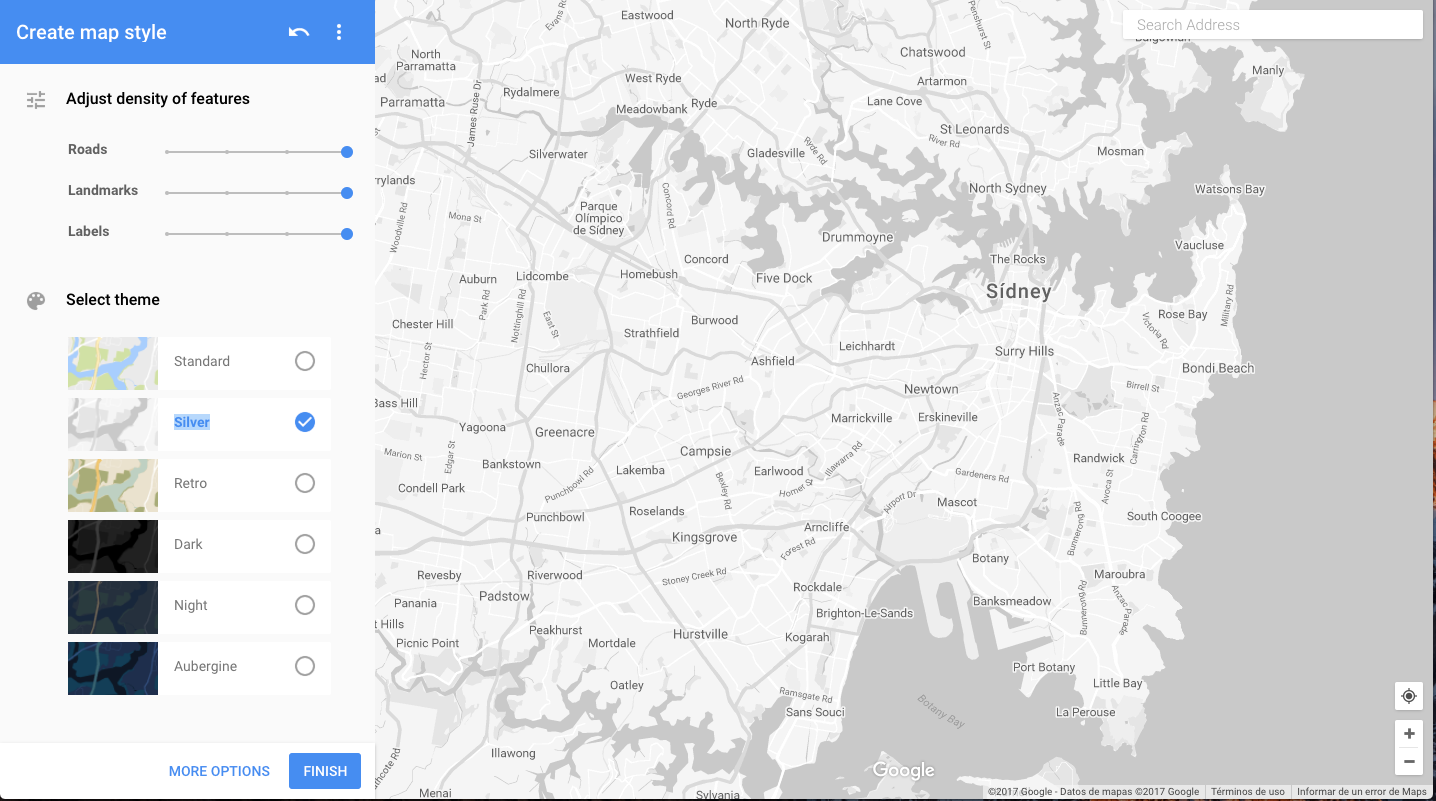The image size is (1436, 801).
Task: Click the Sídney city label on map
Action: point(1018,292)
